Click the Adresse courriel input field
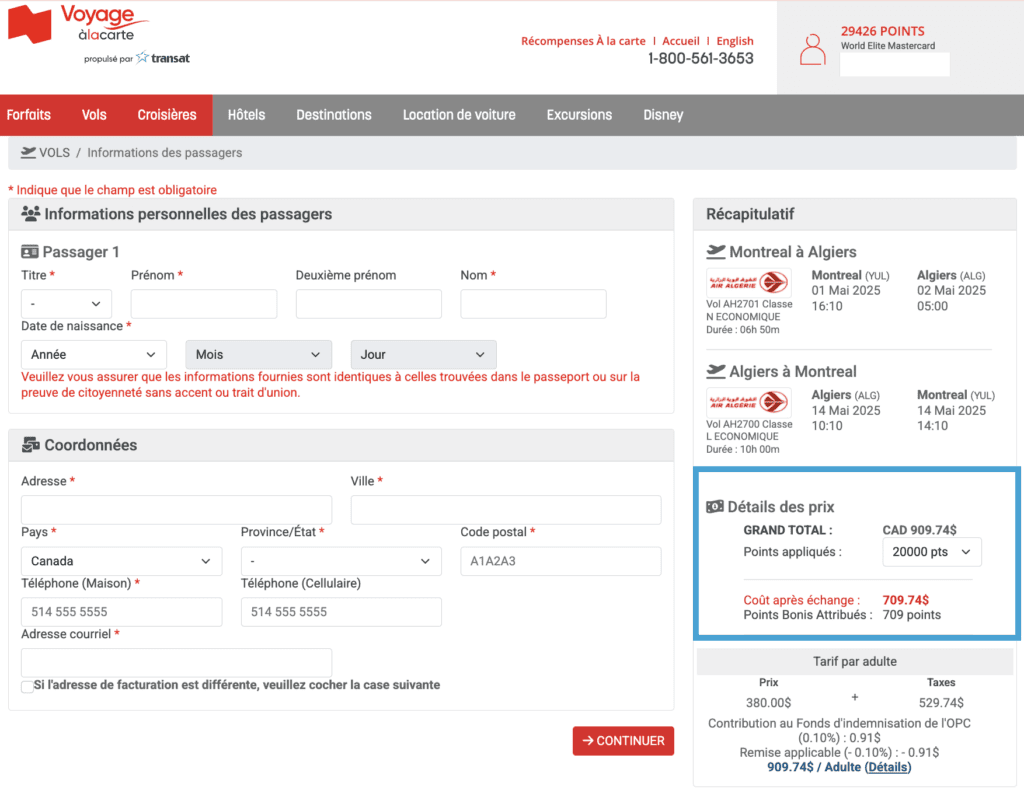 pyautogui.click(x=176, y=663)
